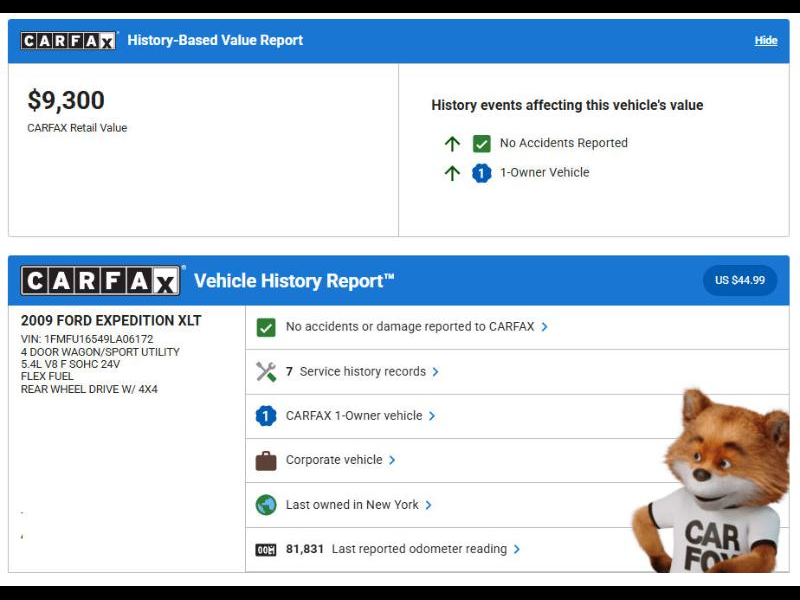Viewport: 800px width, 600px height.
Task: Expand the Service history records chevron
Action: click(436, 372)
